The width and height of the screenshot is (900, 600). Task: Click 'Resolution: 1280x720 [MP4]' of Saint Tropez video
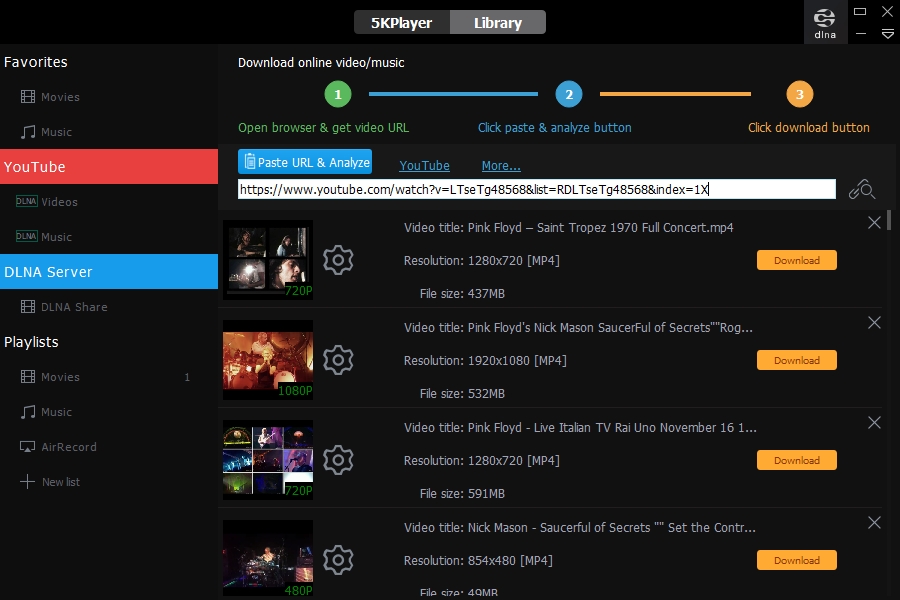[x=482, y=261]
